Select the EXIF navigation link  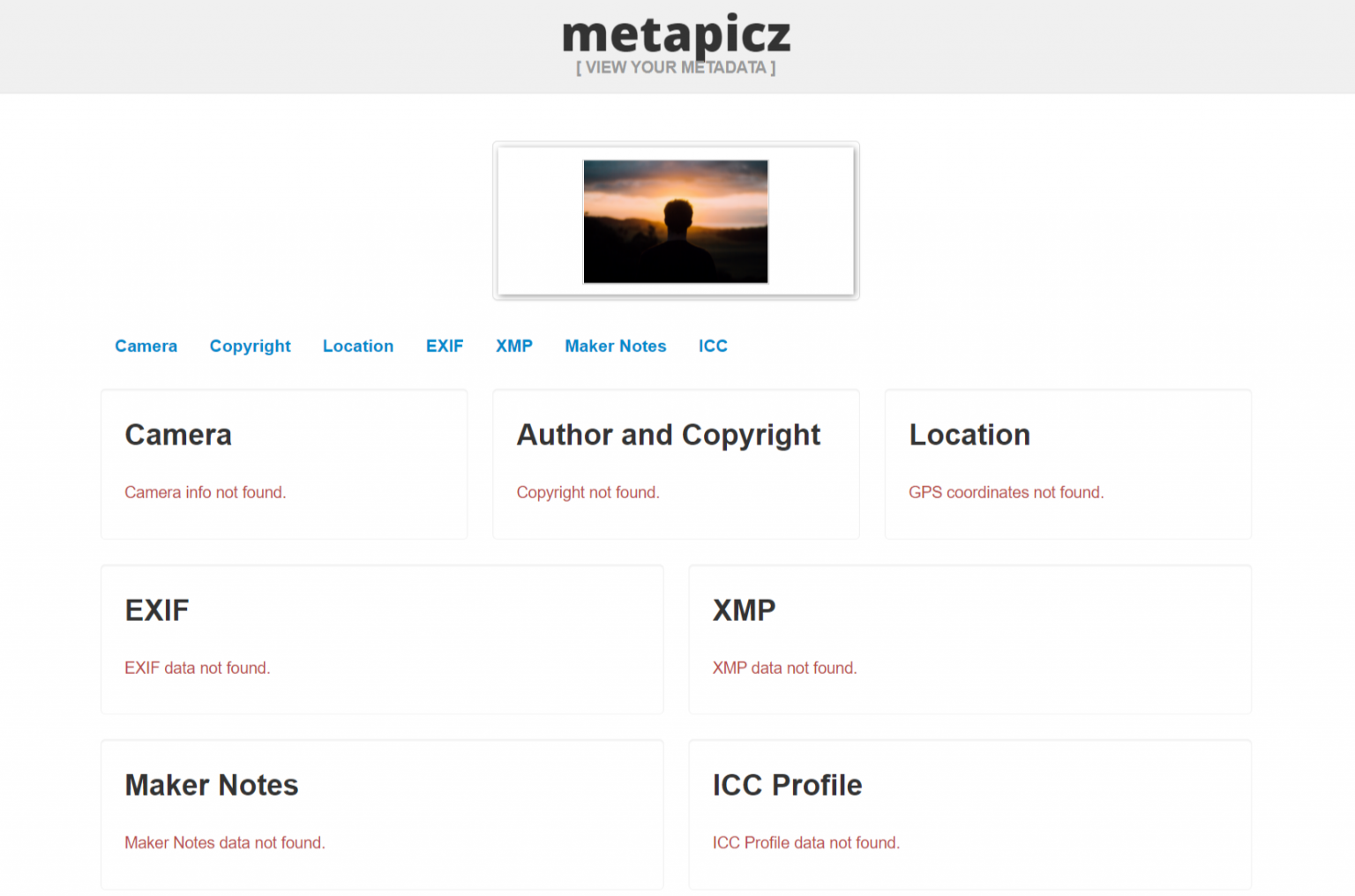click(x=445, y=346)
